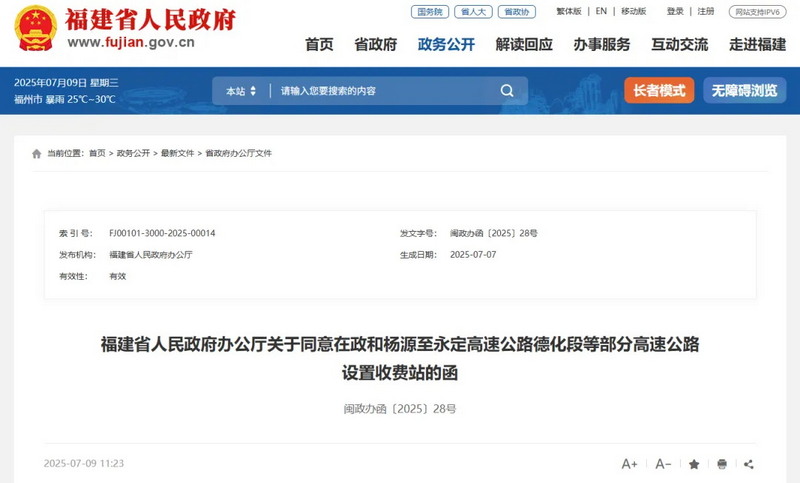Open the share icon
Screen dimensions: 800x483
[748, 464]
